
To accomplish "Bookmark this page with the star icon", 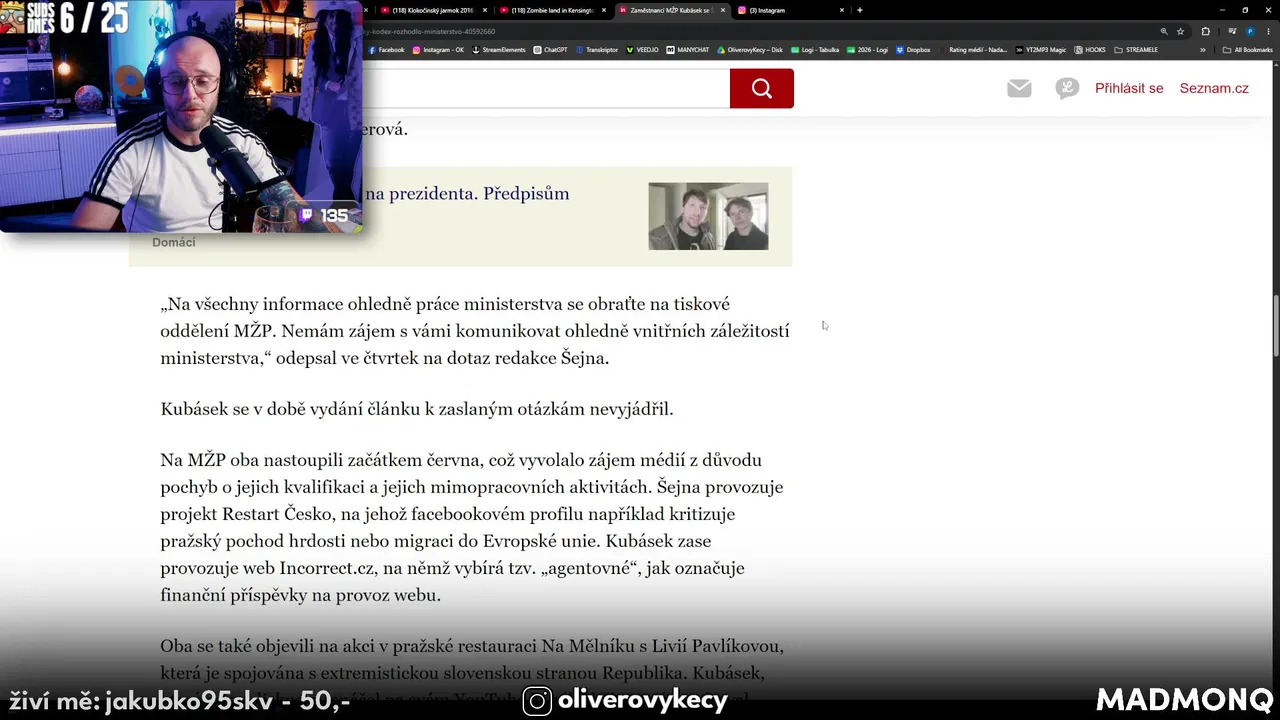I will [1181, 31].
